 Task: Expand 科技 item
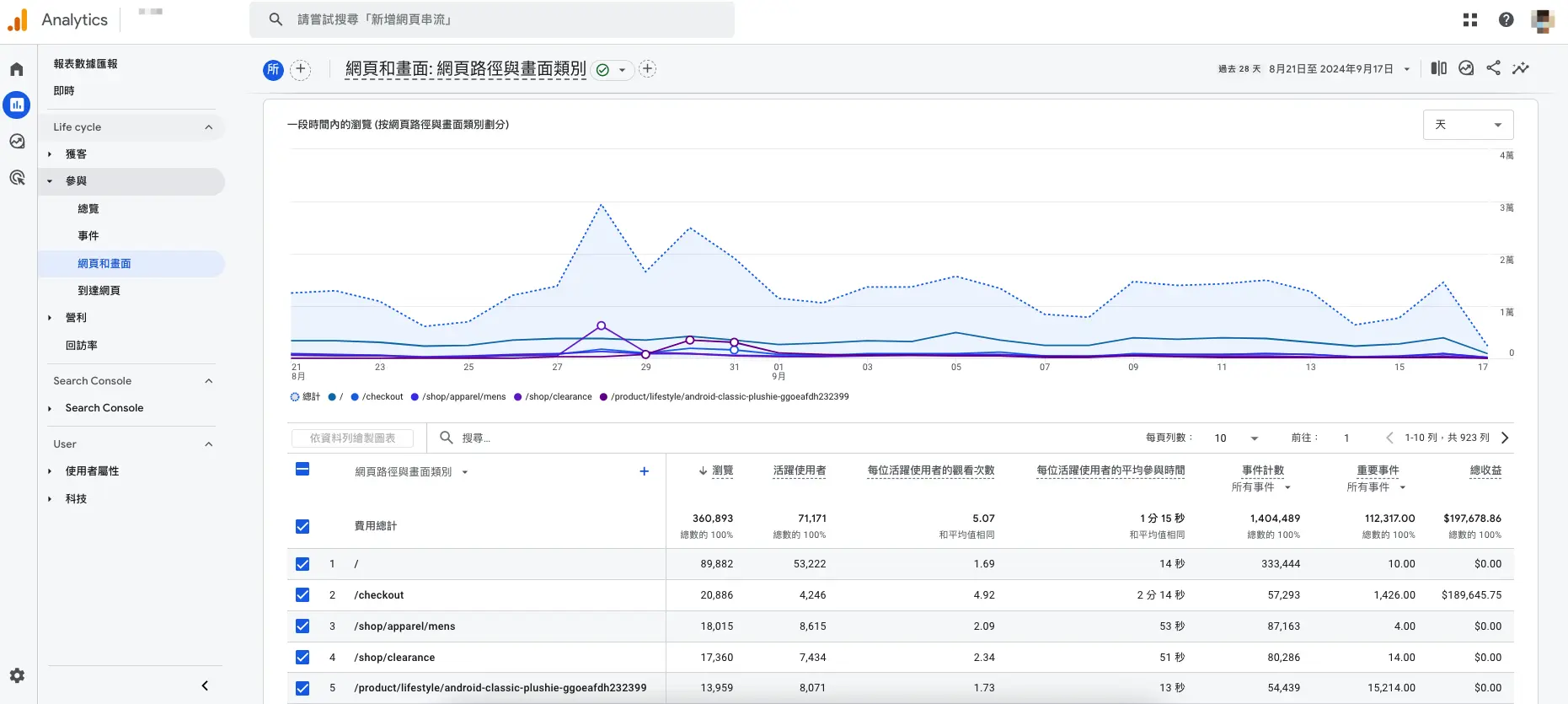(50, 499)
